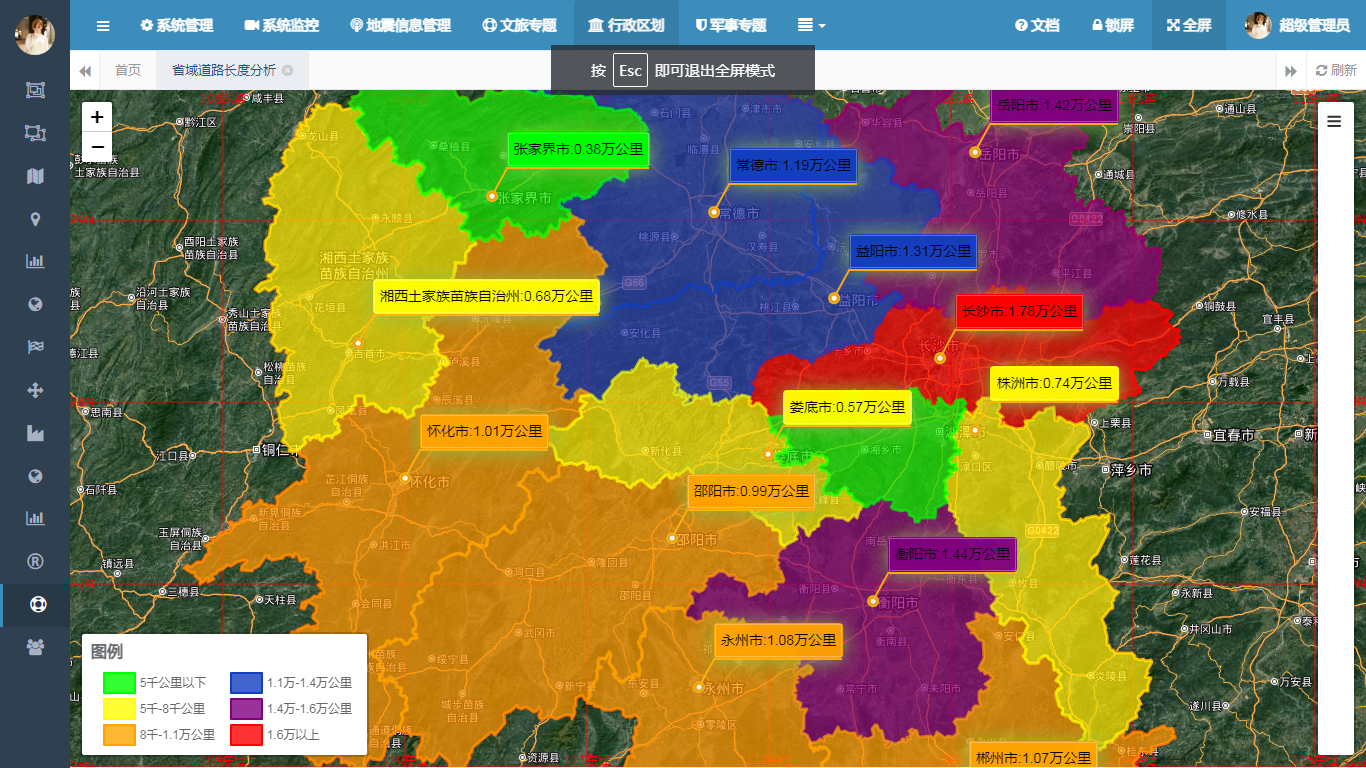Open the 超级管理员 user menu
The width and height of the screenshot is (1366, 768).
coord(1296,25)
